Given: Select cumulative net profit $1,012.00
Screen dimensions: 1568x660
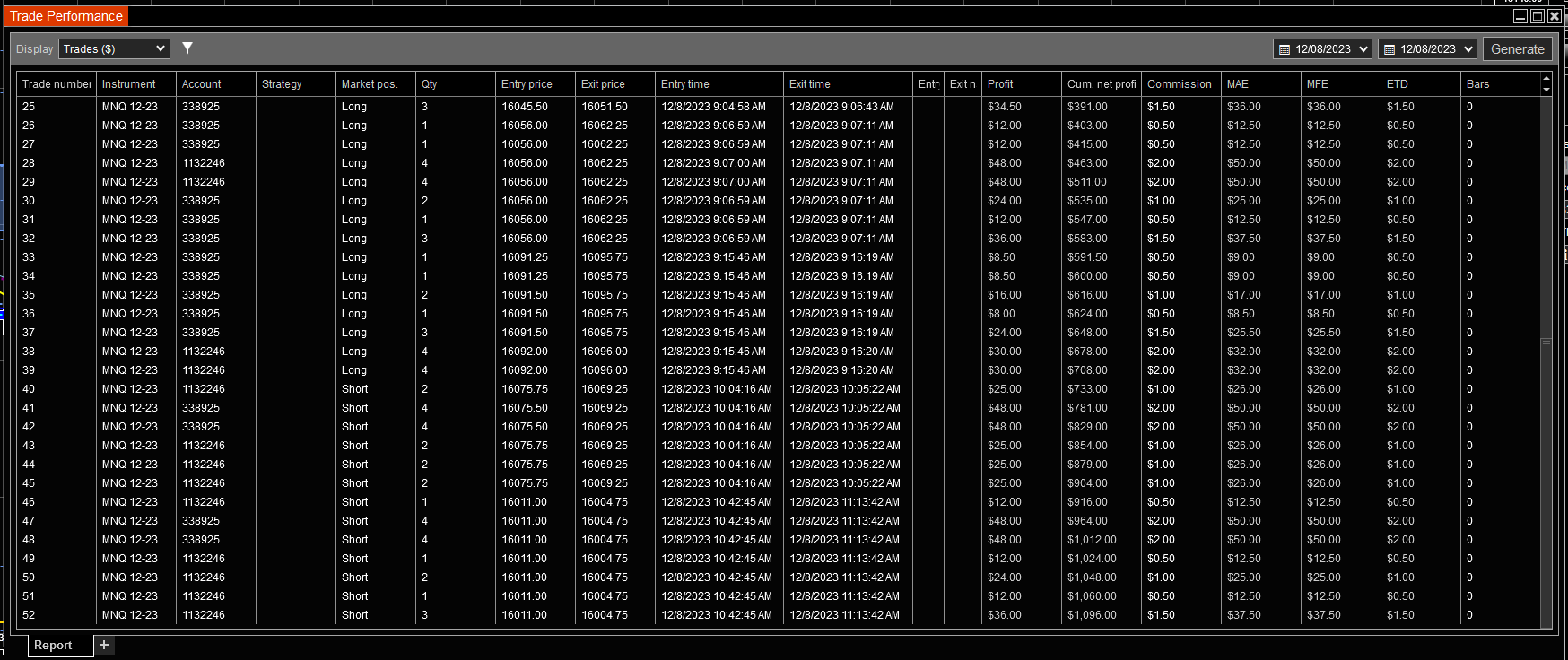Looking at the screenshot, I should [1102, 540].
